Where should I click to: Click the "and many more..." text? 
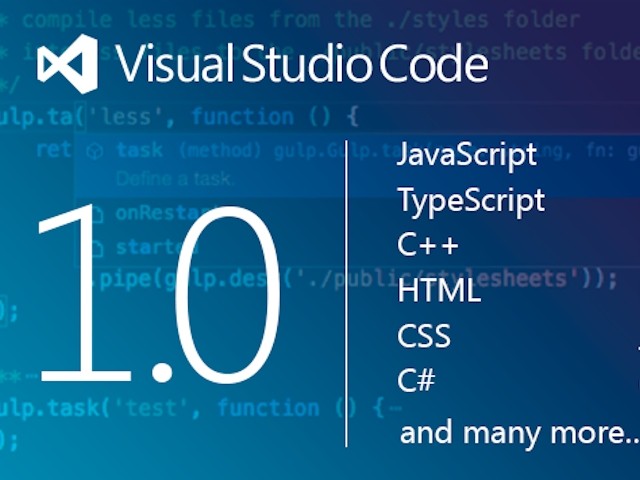pyautogui.click(x=518, y=433)
